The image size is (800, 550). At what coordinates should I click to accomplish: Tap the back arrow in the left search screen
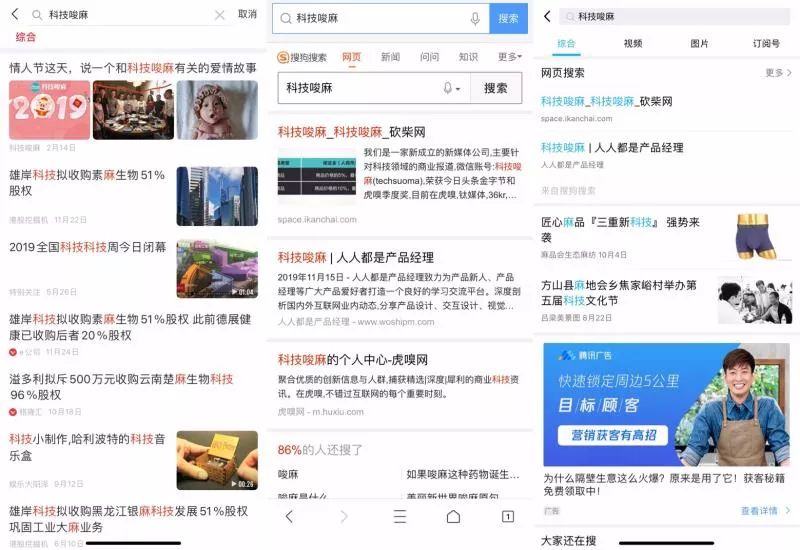15,14
